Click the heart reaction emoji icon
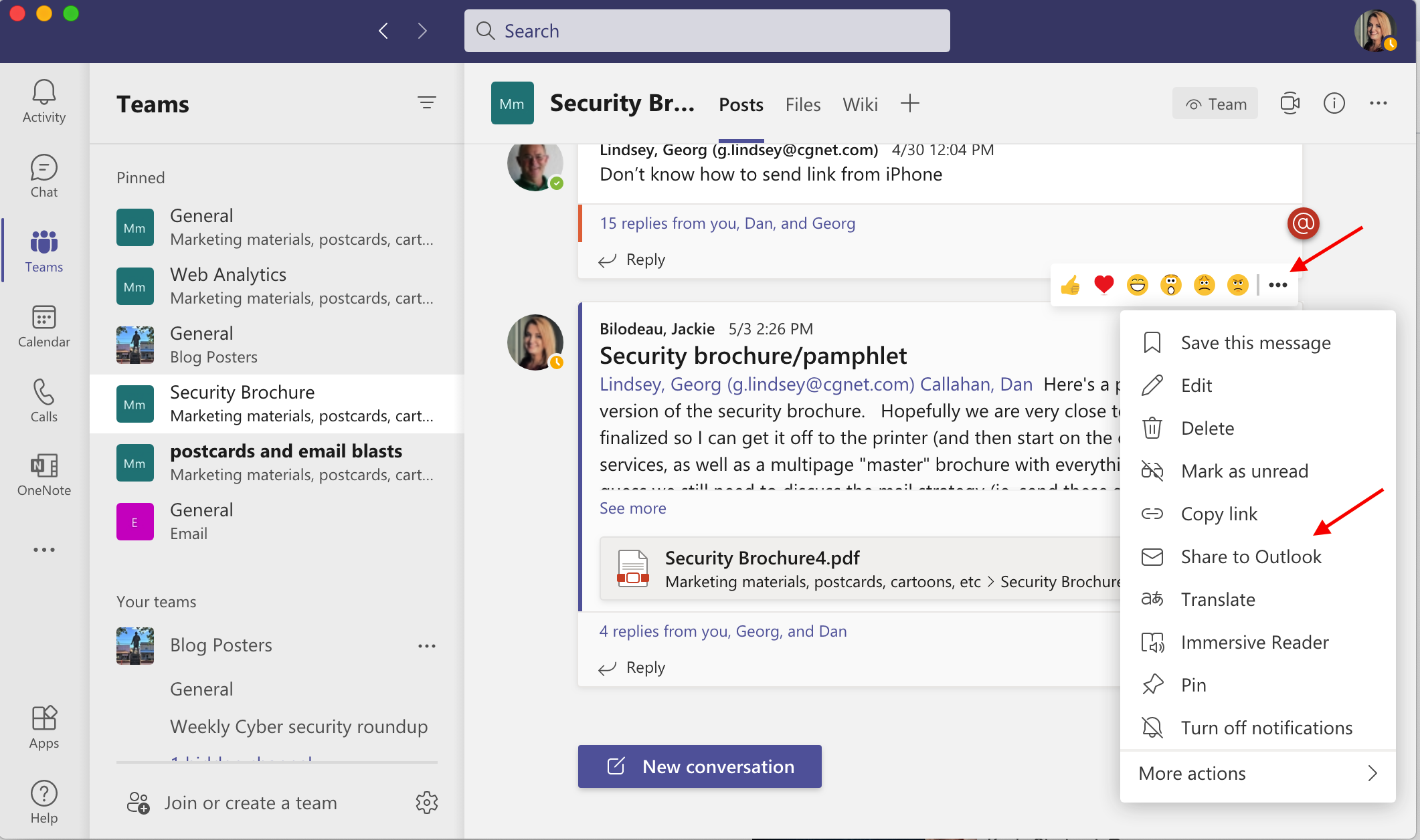 point(1104,284)
